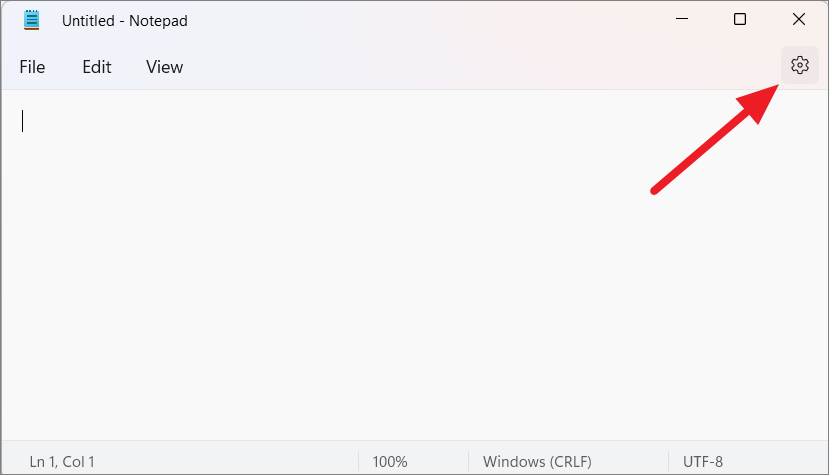Screen dimensions: 829x475
Task: Open the View menu
Action: [x=164, y=67]
